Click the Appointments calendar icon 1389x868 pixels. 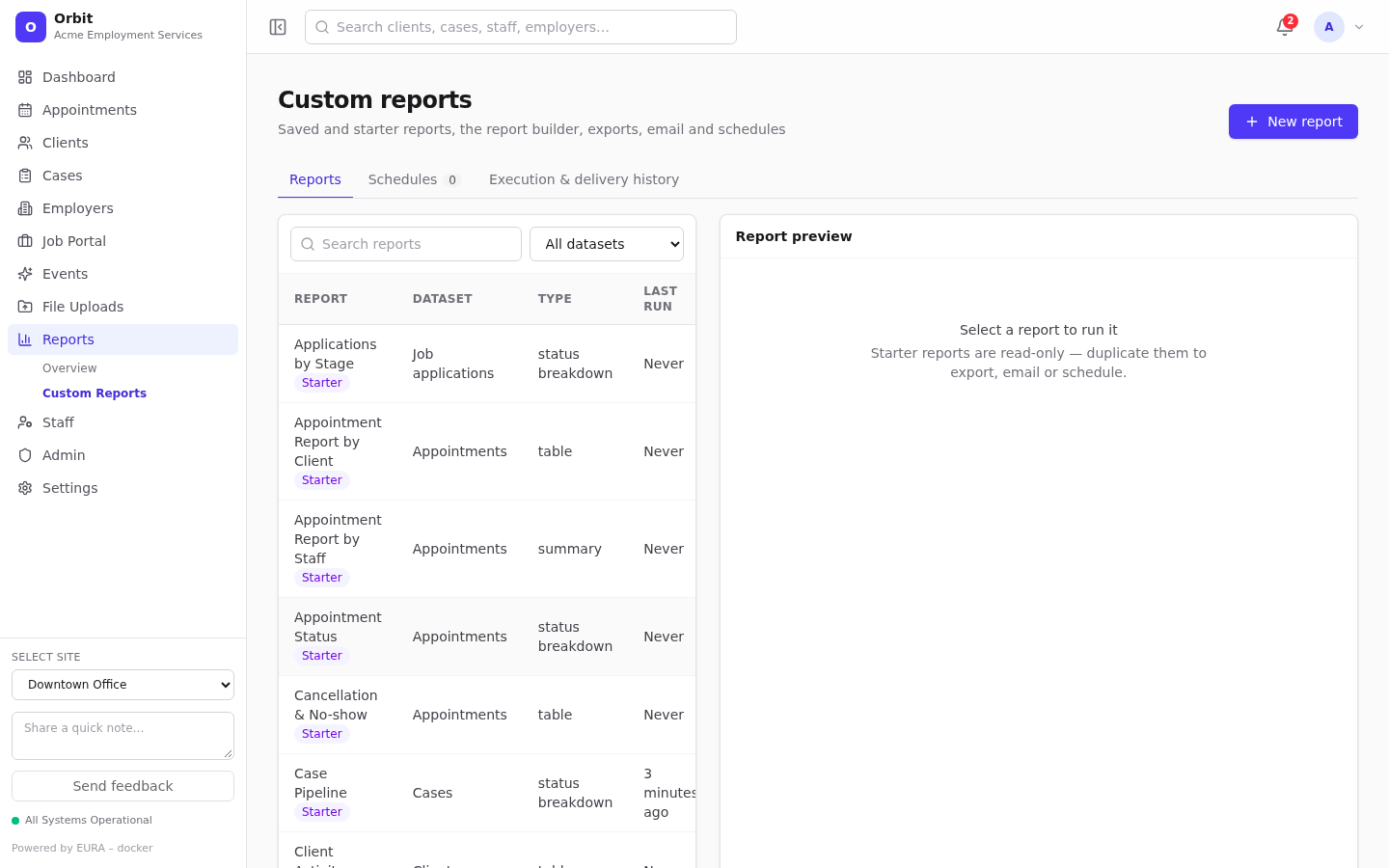click(x=25, y=110)
